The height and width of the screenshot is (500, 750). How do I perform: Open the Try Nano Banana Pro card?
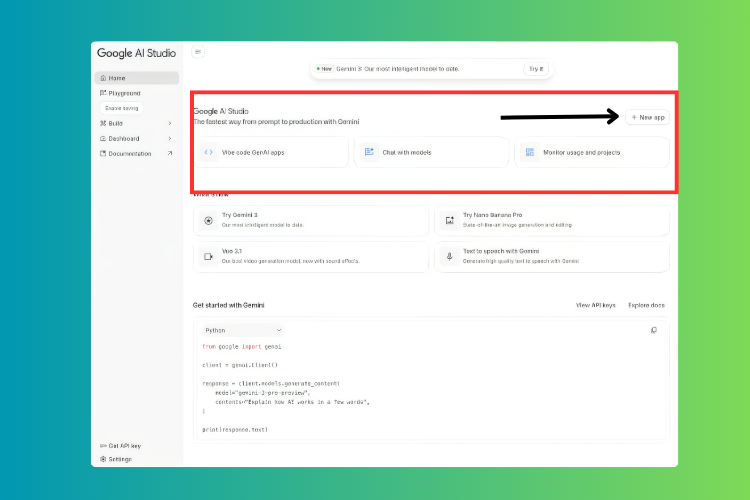pos(552,220)
